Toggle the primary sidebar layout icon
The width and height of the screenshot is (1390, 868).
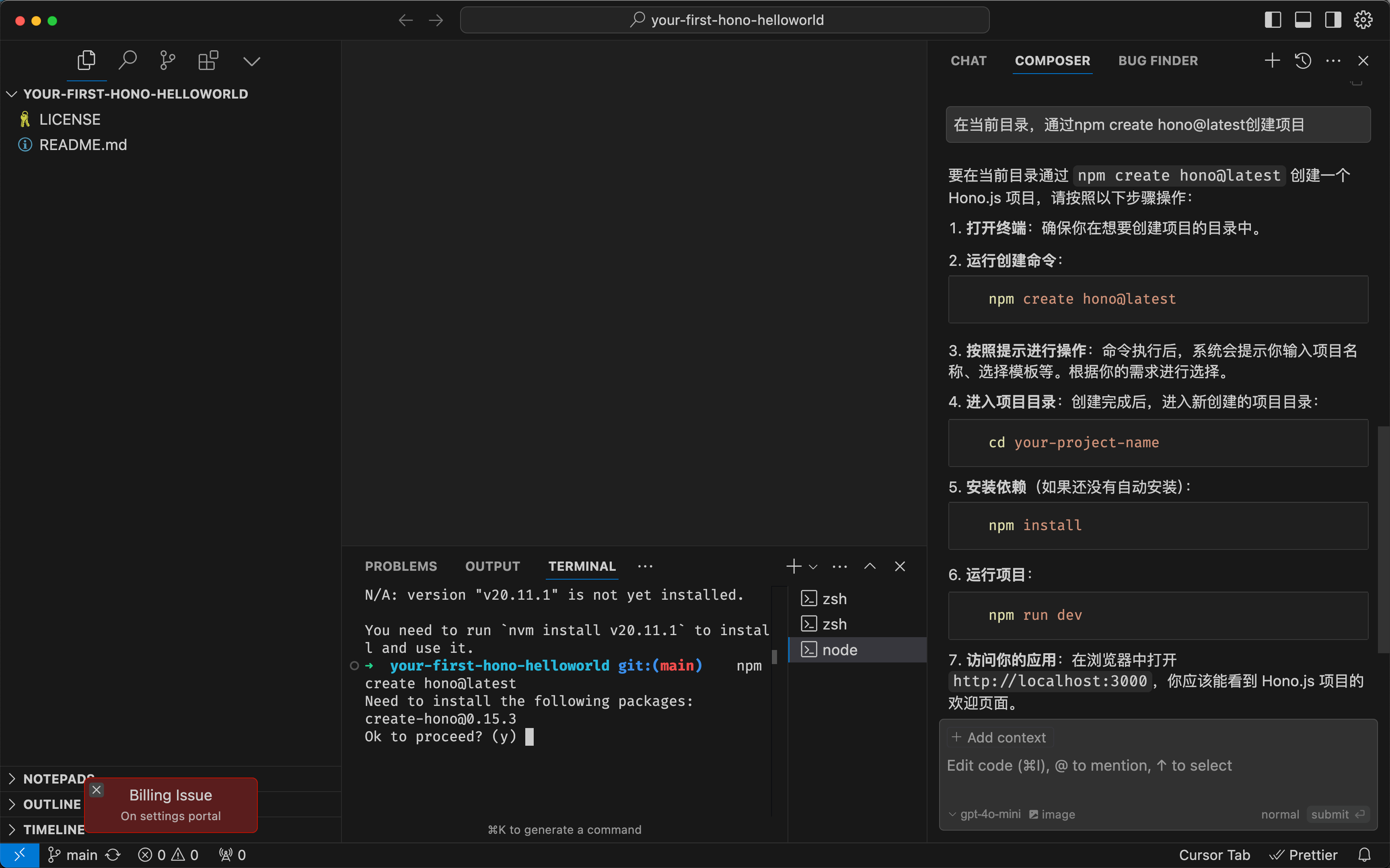[1272, 20]
